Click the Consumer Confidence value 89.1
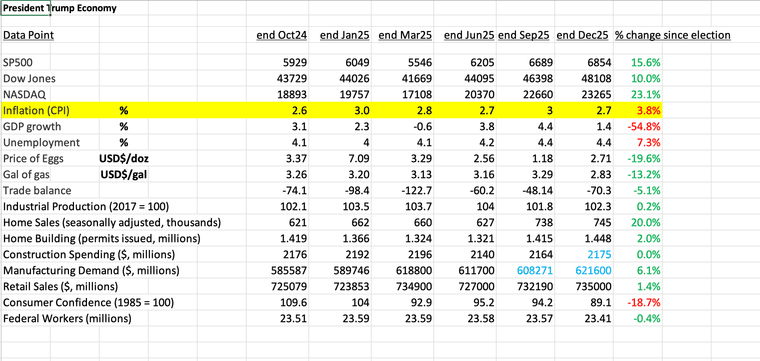This screenshot has width=760, height=361. click(600, 302)
